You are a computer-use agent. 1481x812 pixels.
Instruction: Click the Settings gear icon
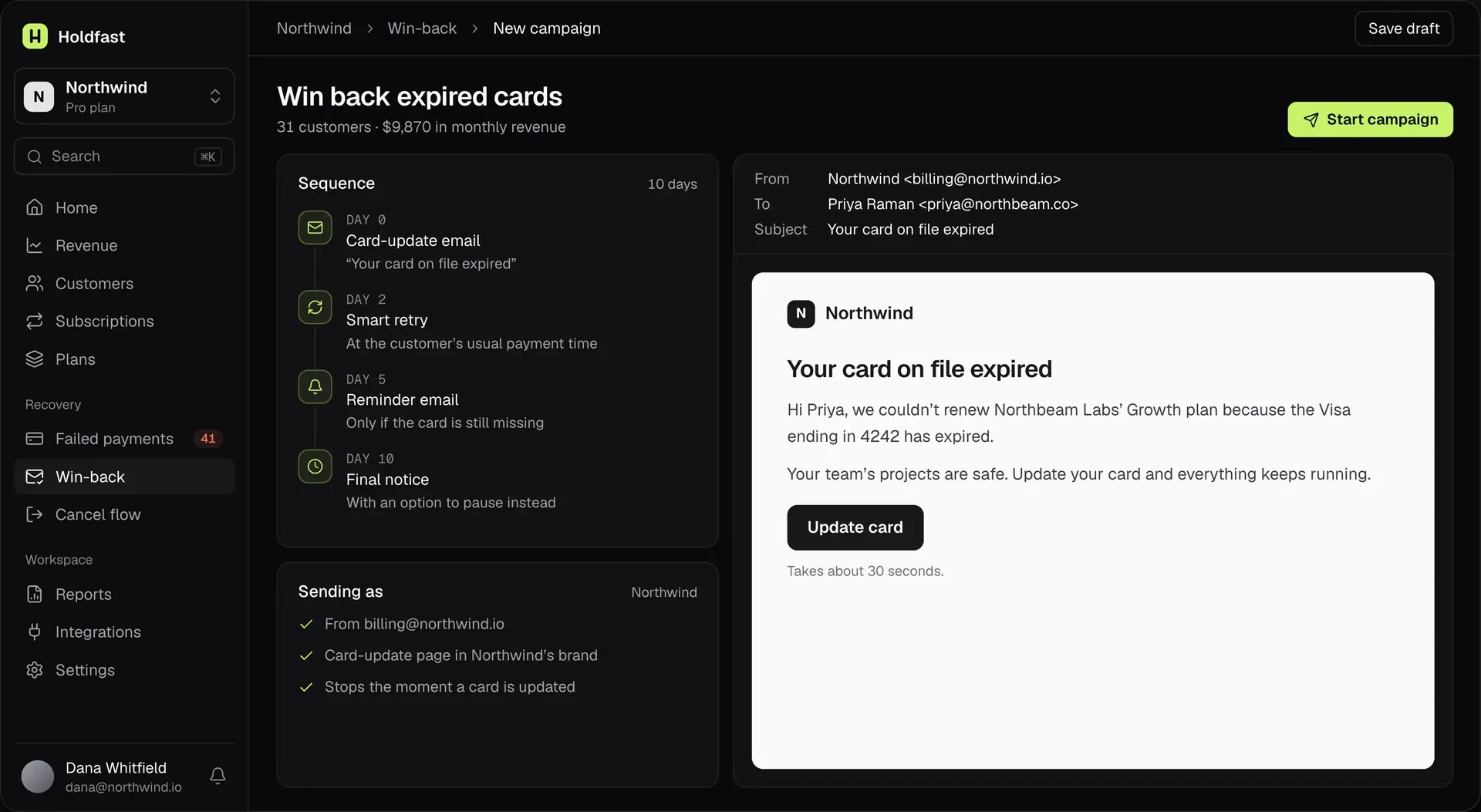coord(35,670)
